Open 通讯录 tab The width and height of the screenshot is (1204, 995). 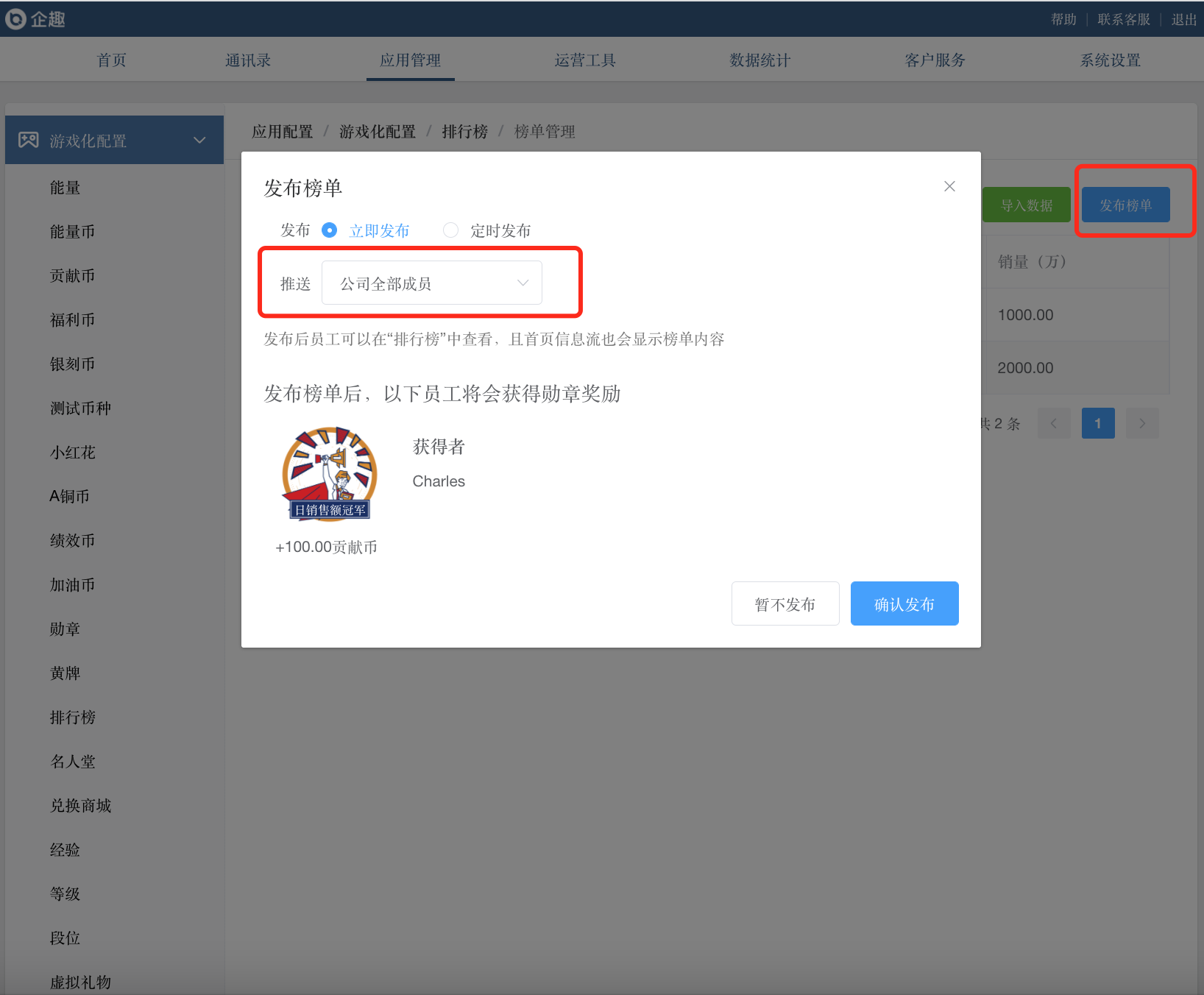point(248,60)
